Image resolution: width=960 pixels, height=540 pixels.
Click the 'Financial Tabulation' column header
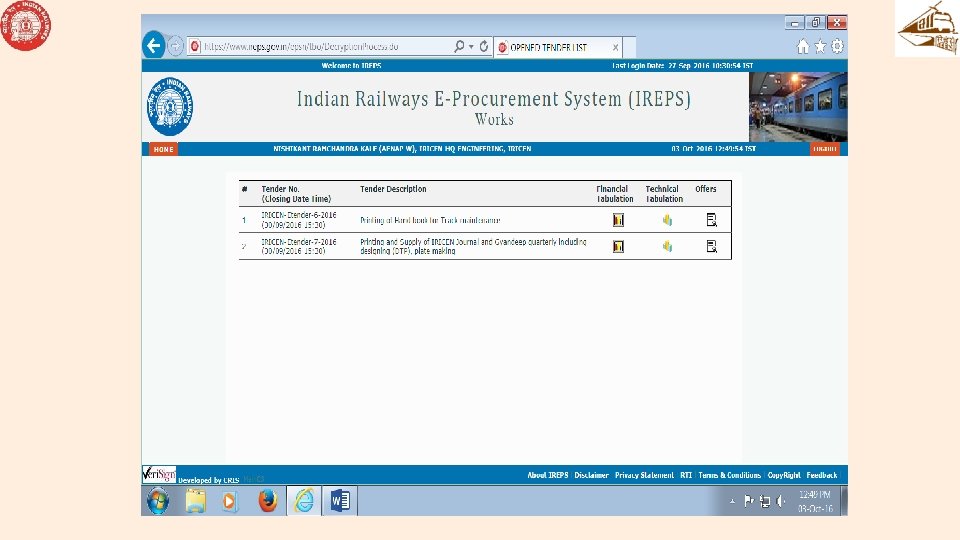tap(615, 194)
